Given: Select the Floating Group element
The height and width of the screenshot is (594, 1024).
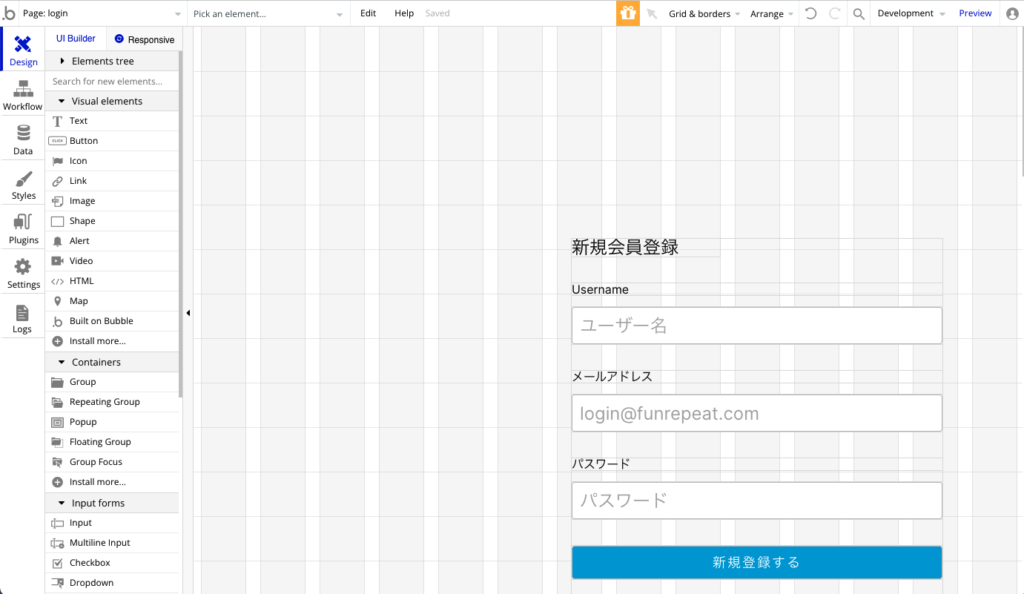Looking at the screenshot, I should (x=112, y=442).
